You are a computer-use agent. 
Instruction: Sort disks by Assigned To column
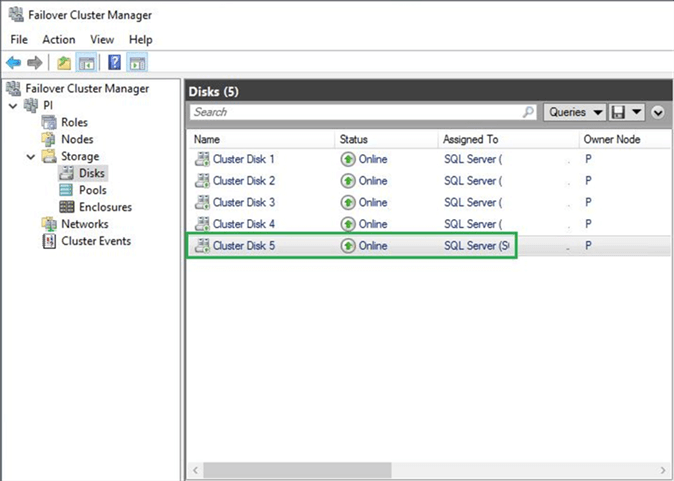click(x=470, y=139)
